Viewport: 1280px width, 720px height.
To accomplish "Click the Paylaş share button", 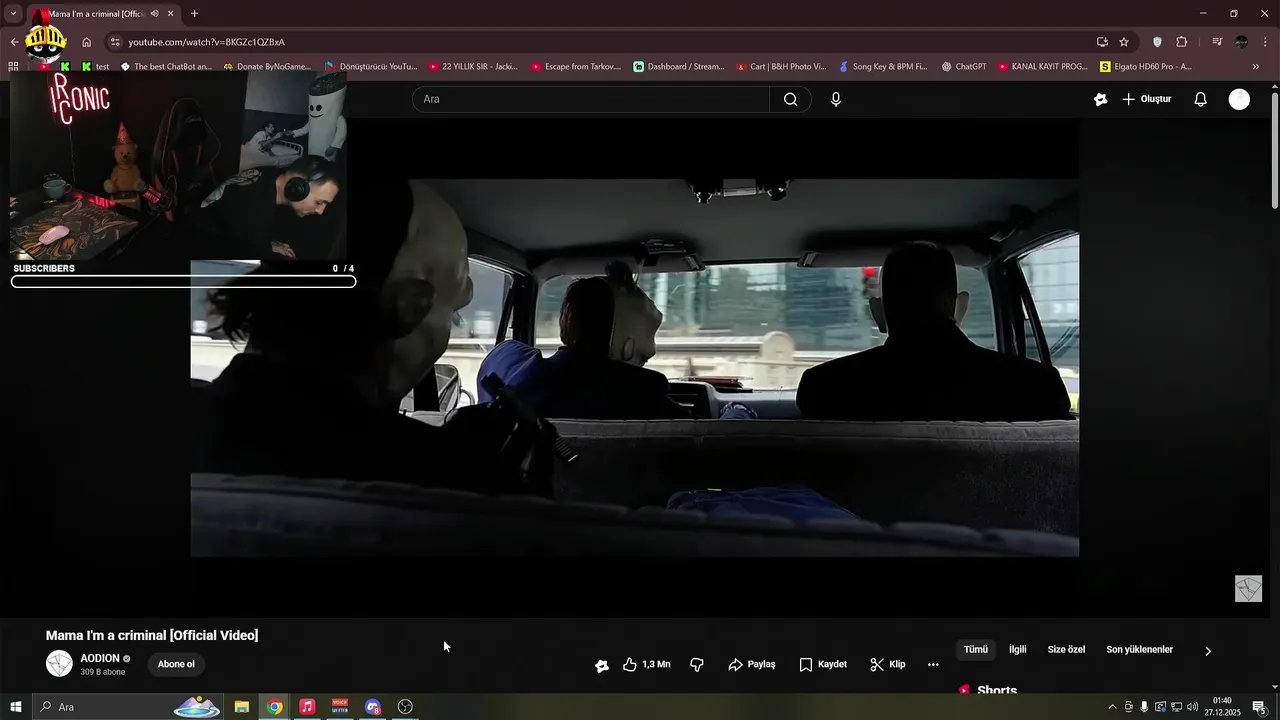I will click(x=752, y=664).
